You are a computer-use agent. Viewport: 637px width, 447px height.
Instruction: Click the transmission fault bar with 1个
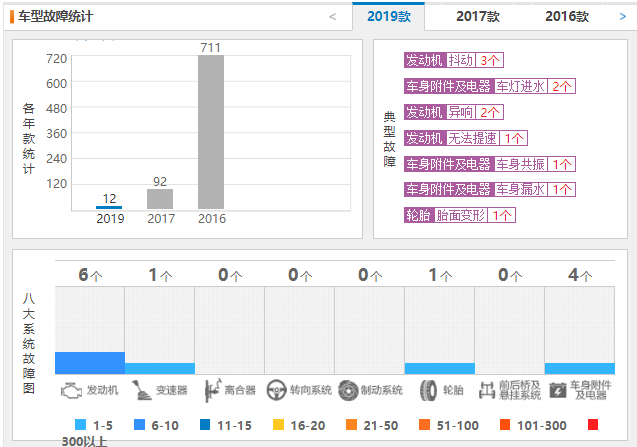[160, 369]
